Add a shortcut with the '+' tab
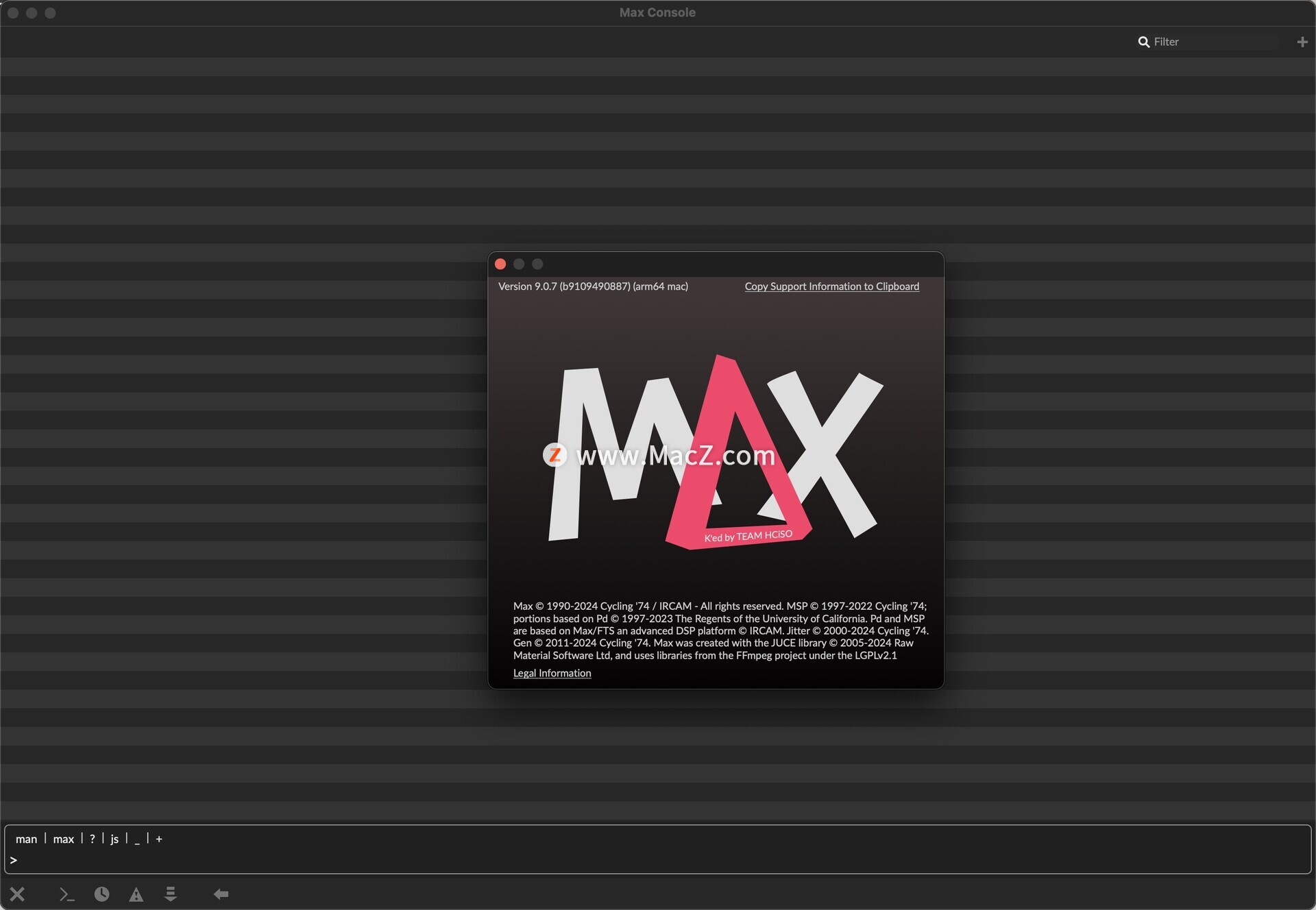The image size is (1316, 910). tap(159, 839)
